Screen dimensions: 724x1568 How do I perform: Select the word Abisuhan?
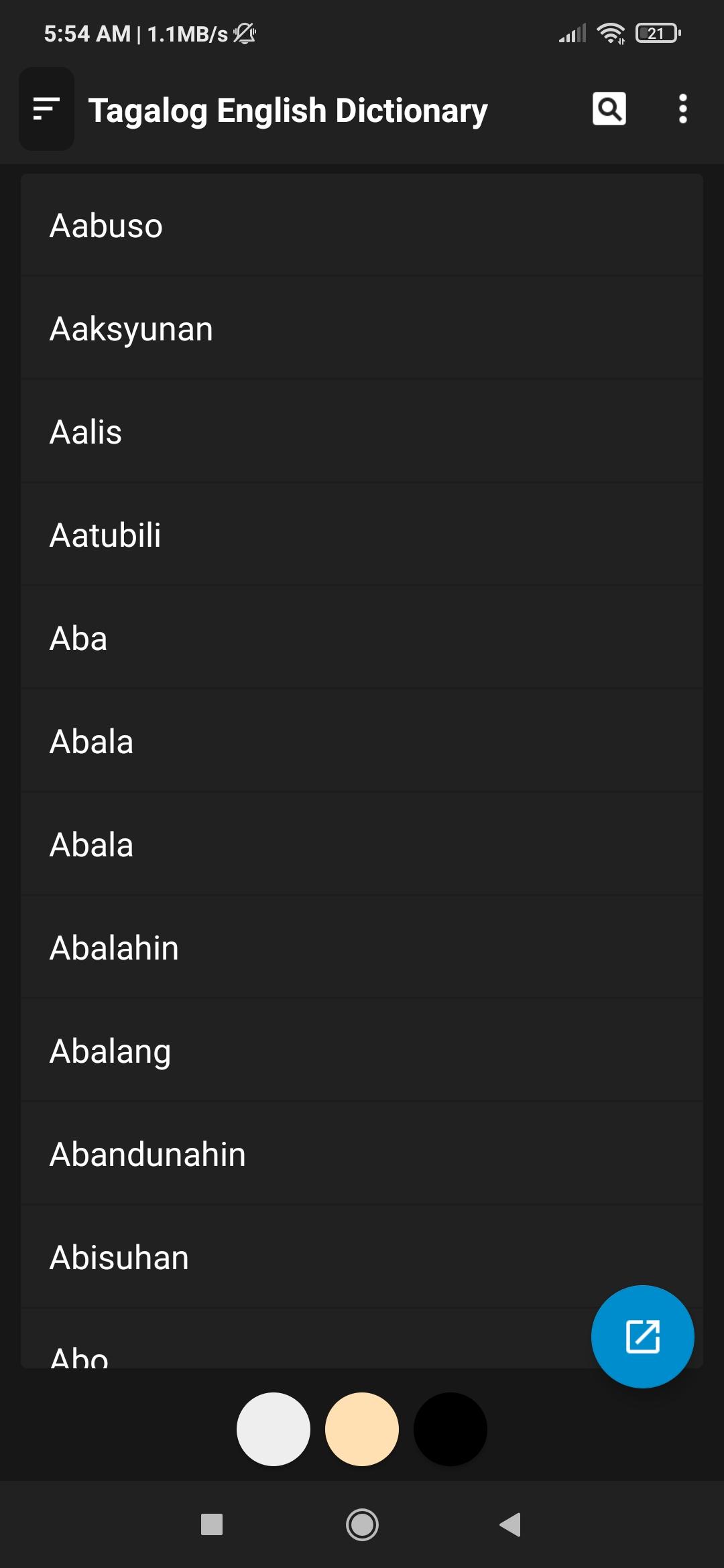362,1257
